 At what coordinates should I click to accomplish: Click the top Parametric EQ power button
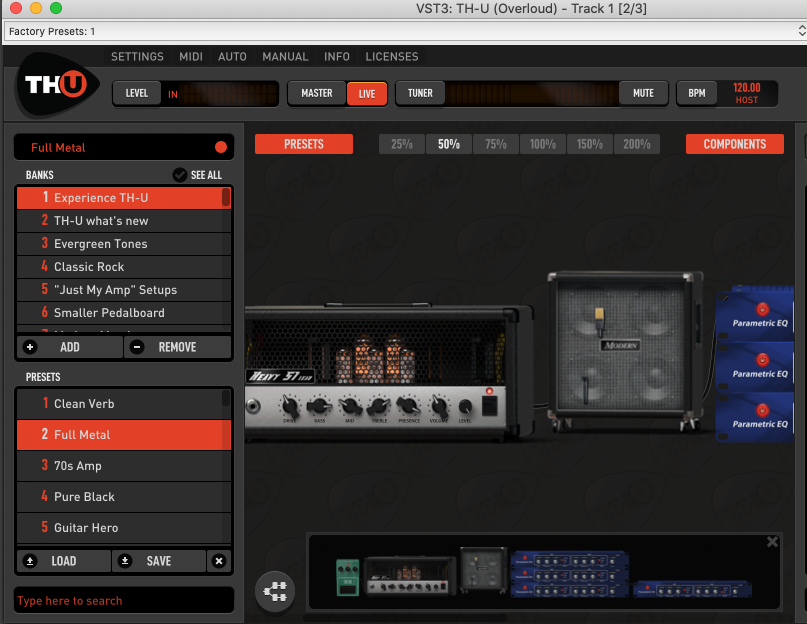coord(762,309)
